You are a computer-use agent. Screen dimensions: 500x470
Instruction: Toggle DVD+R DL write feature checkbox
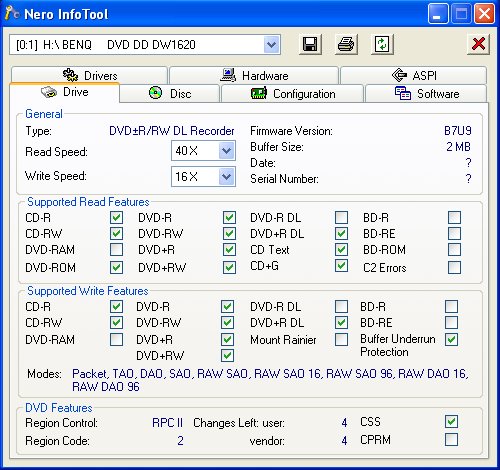point(341,323)
